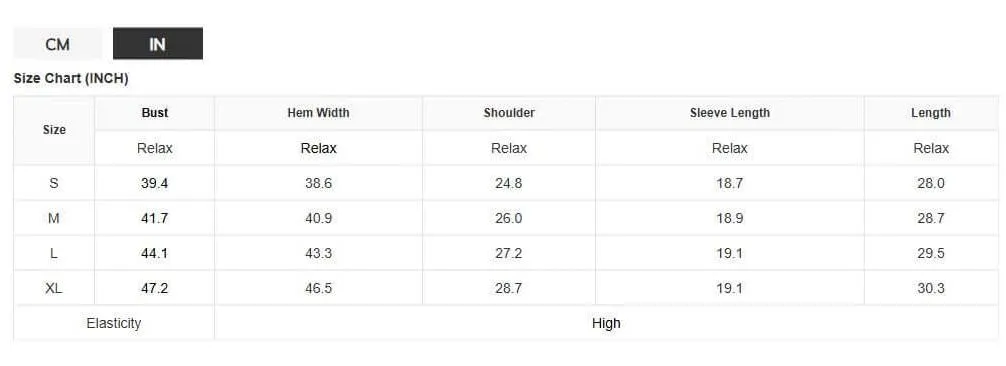Viewport: 1006px width, 366px height.
Task: Click shoulder value 27.2 for size L
Action: 509,253
